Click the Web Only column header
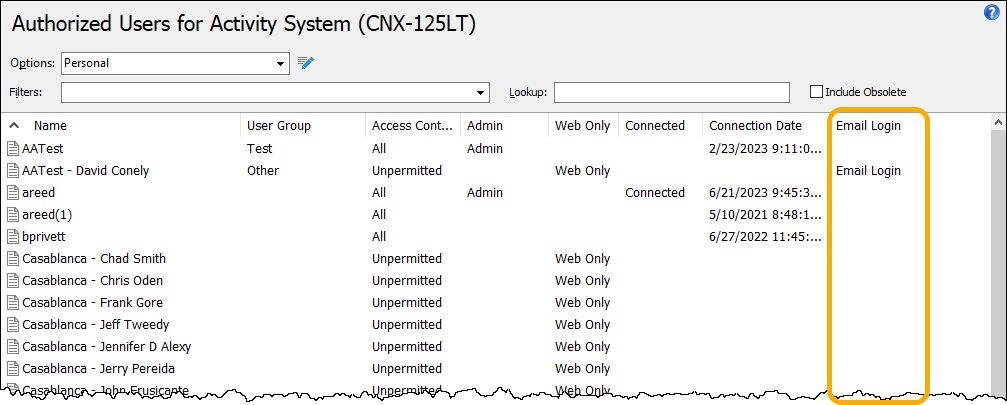The image size is (1007, 405). point(582,126)
